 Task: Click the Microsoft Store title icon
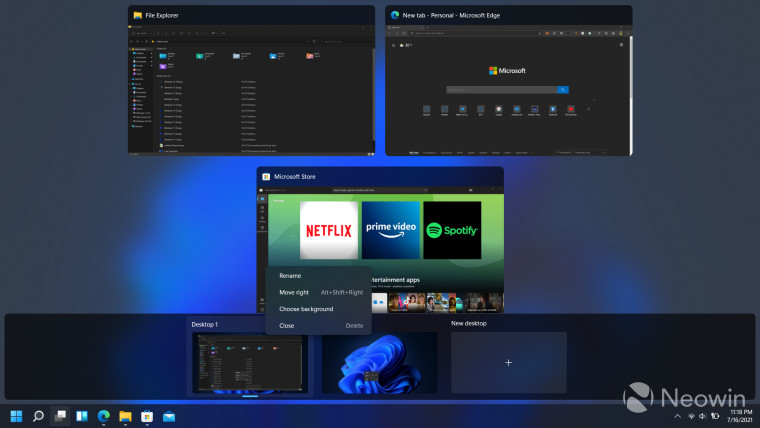(266, 176)
